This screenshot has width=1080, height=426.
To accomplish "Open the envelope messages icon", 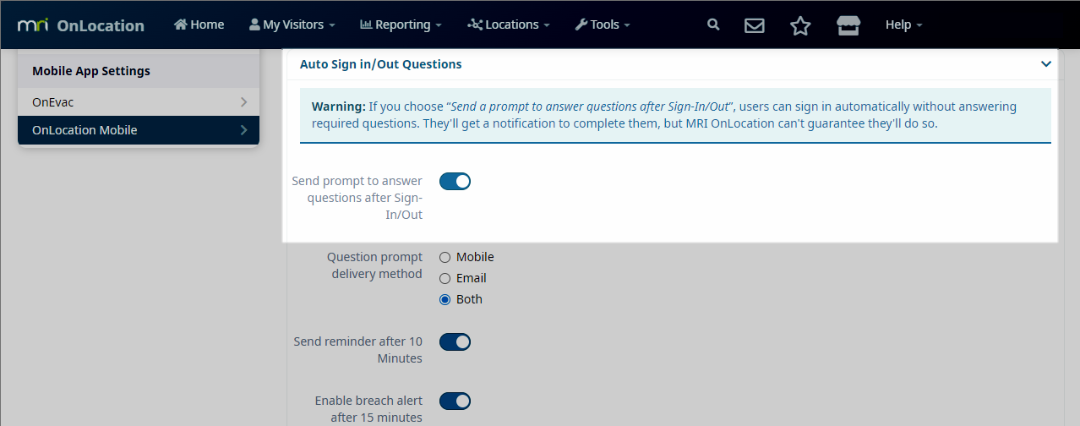I will [755, 25].
